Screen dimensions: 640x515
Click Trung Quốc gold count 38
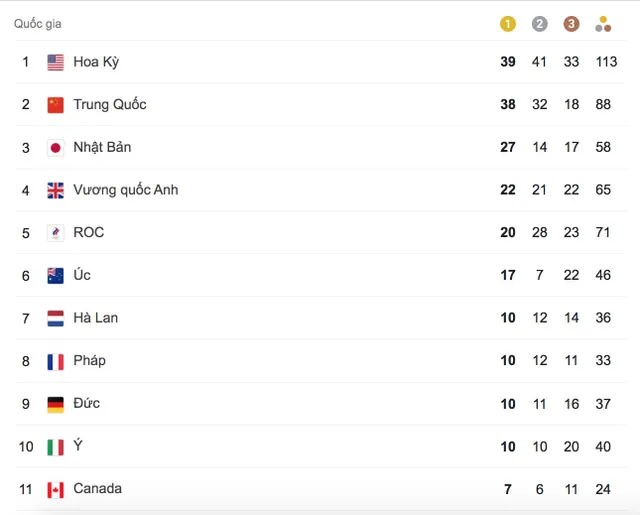tap(508, 104)
